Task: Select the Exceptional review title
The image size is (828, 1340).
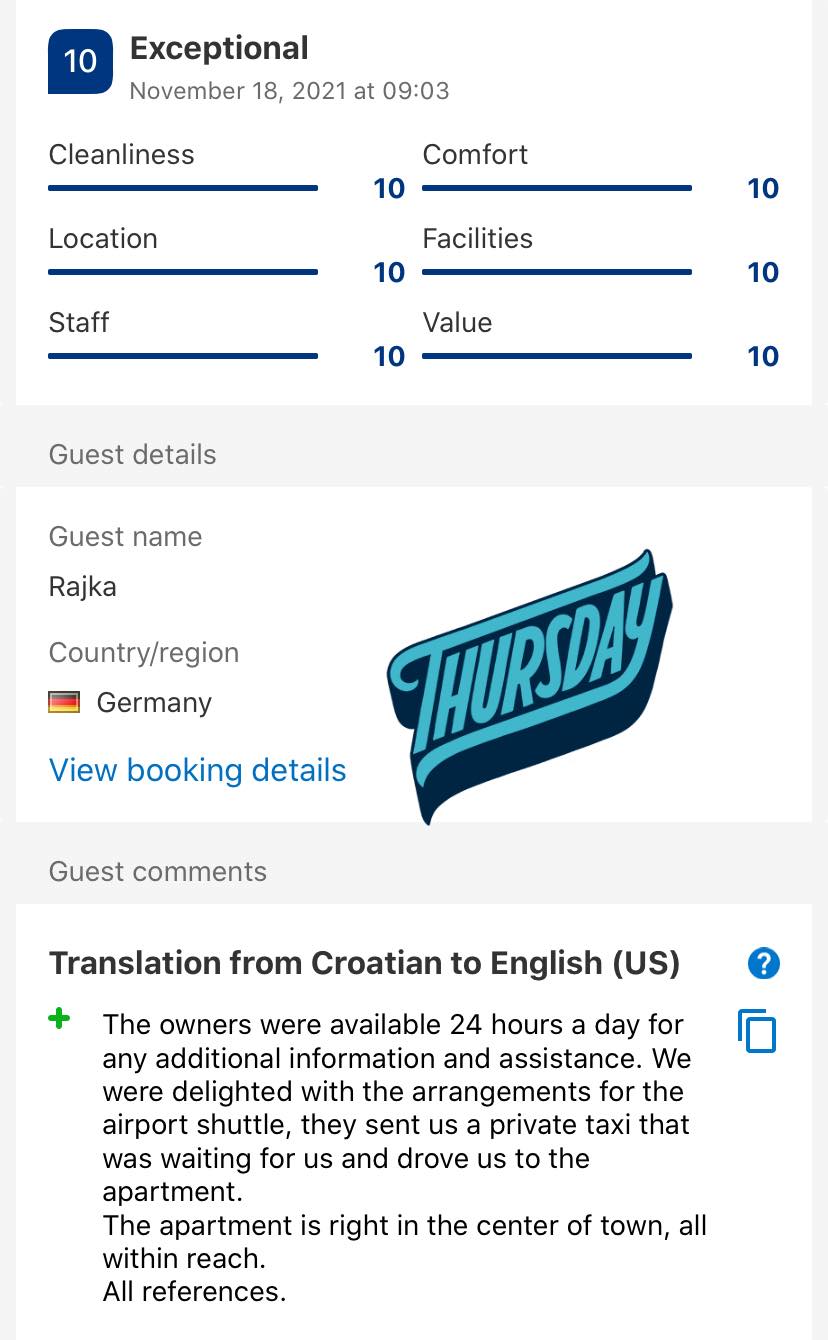Action: [x=219, y=48]
